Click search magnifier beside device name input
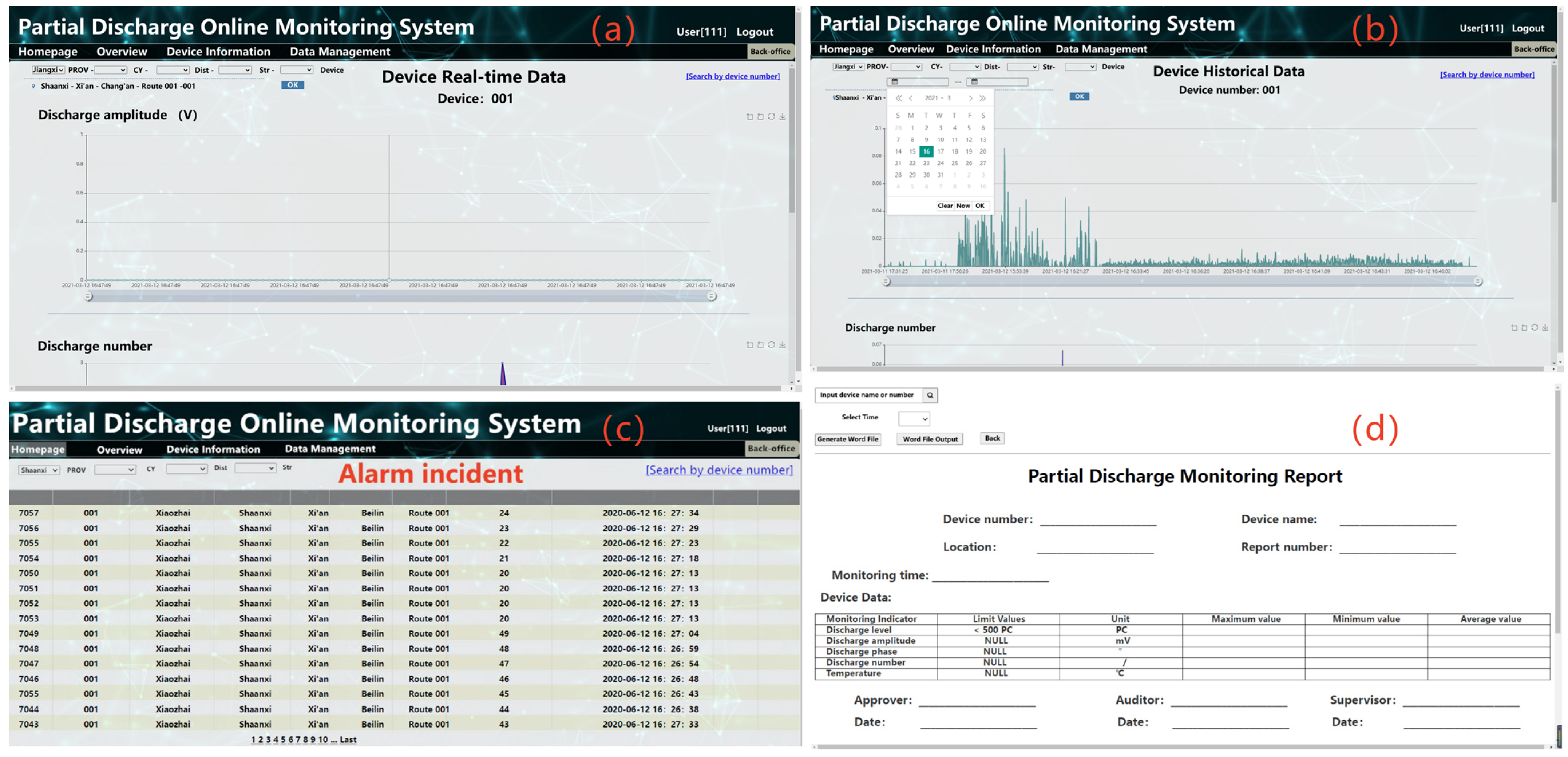 [930, 395]
